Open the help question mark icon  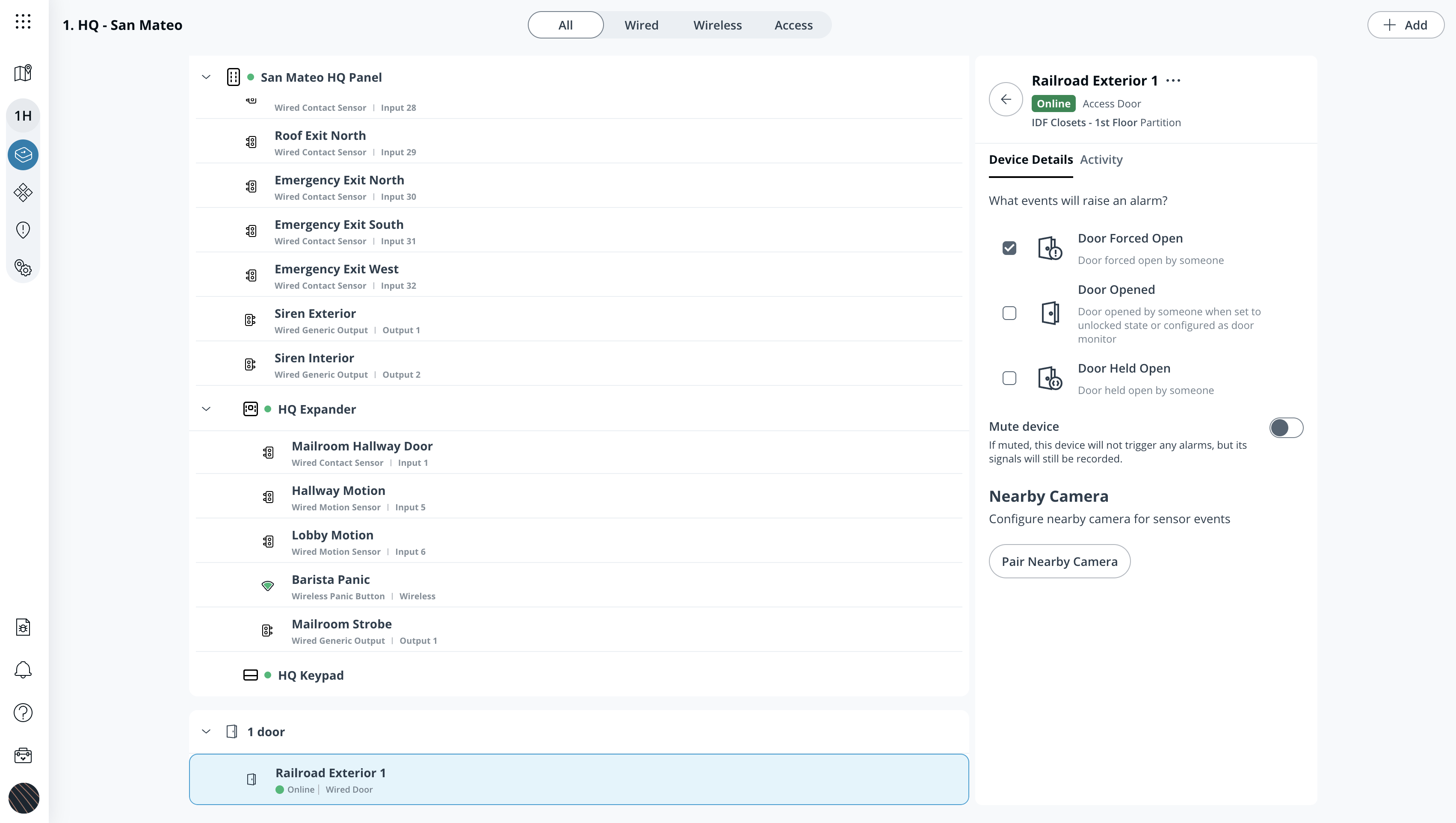click(x=23, y=713)
